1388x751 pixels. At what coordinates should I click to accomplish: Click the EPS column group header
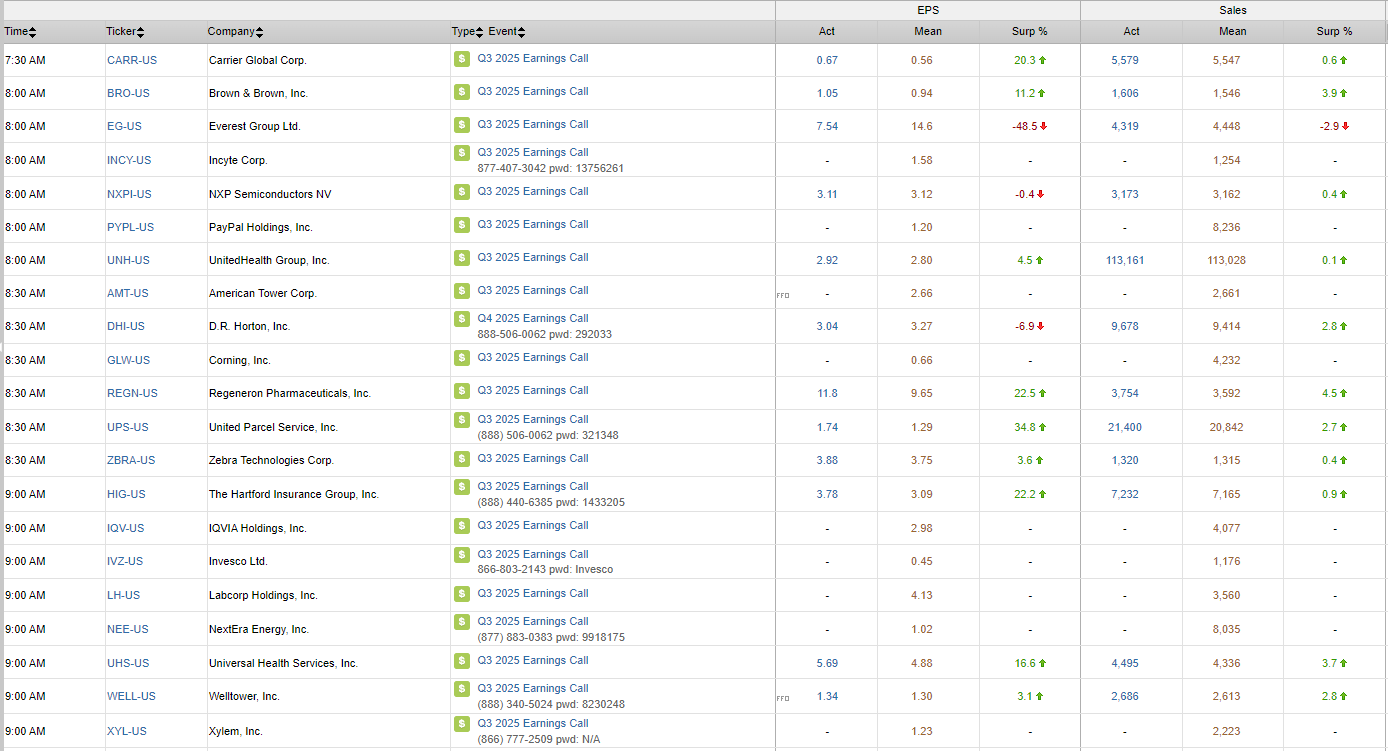(x=927, y=10)
